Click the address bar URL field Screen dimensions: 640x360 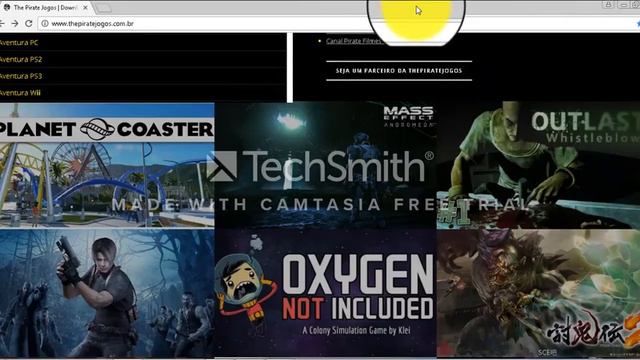coord(339,24)
